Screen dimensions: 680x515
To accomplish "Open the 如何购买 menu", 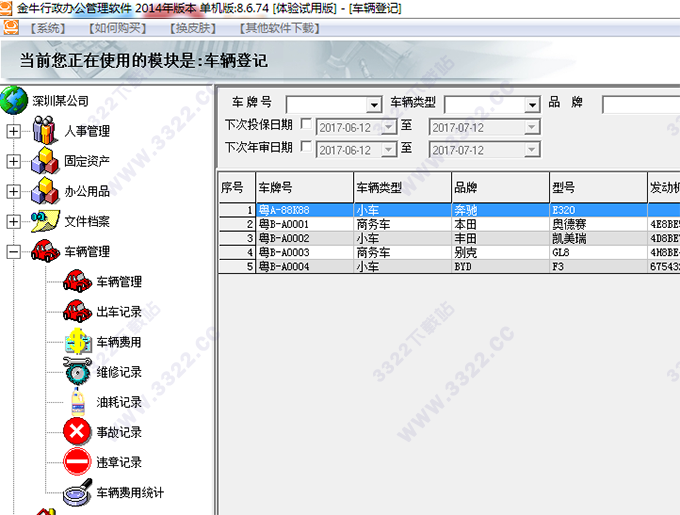I will pos(118,28).
